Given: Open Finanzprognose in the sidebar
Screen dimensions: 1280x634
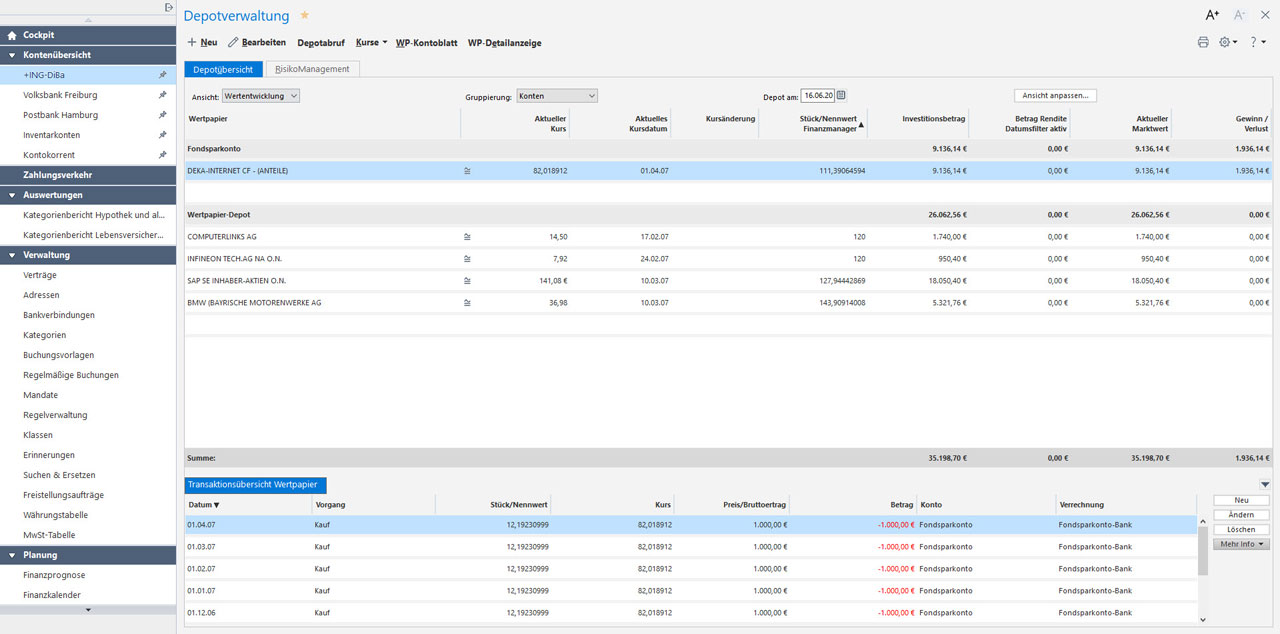Looking at the screenshot, I should pos(54,575).
